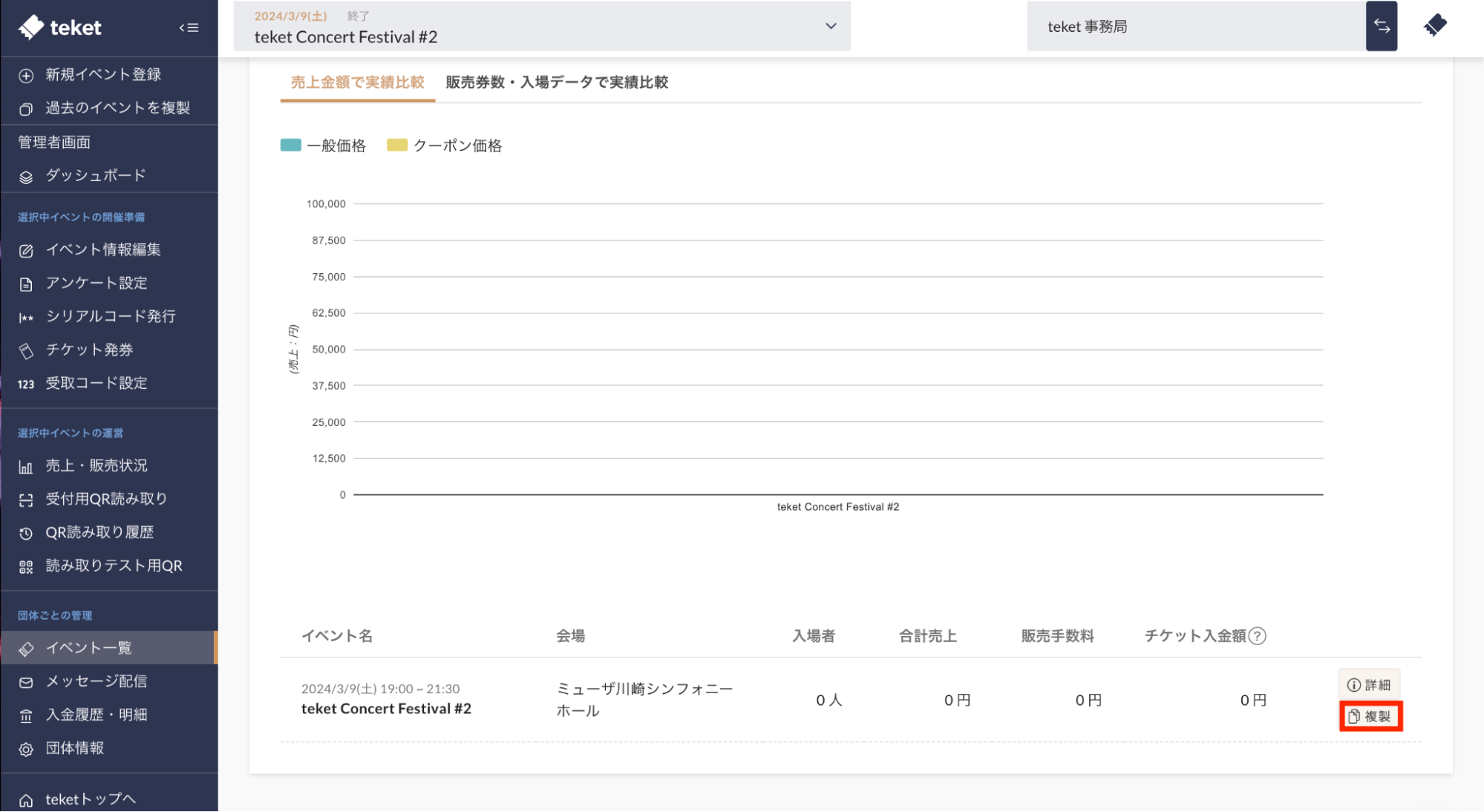Click the scan icon beside 受付用QR読み取り

point(26,500)
